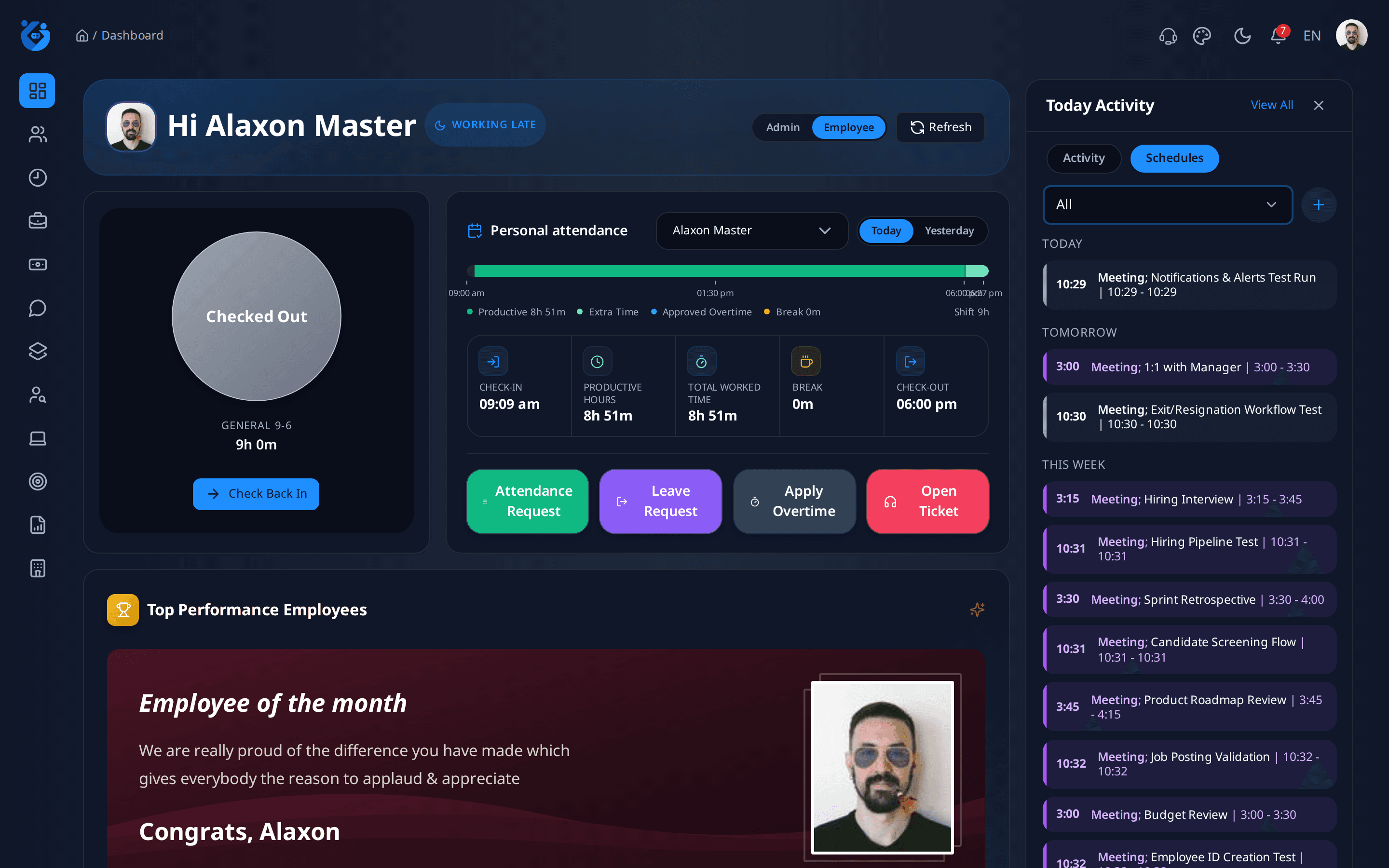Open the reports chart-file icon in the sidebar

(x=37, y=525)
